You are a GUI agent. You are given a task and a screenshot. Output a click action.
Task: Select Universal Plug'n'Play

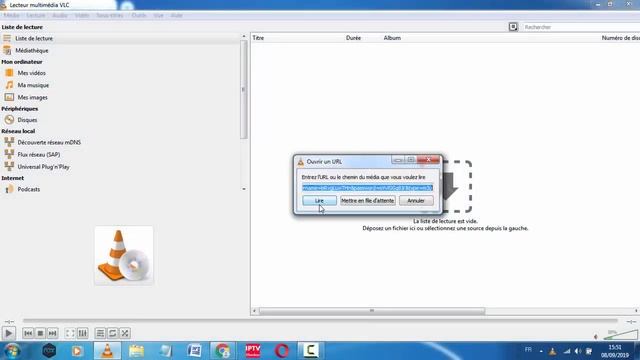pyautogui.click(x=43, y=167)
